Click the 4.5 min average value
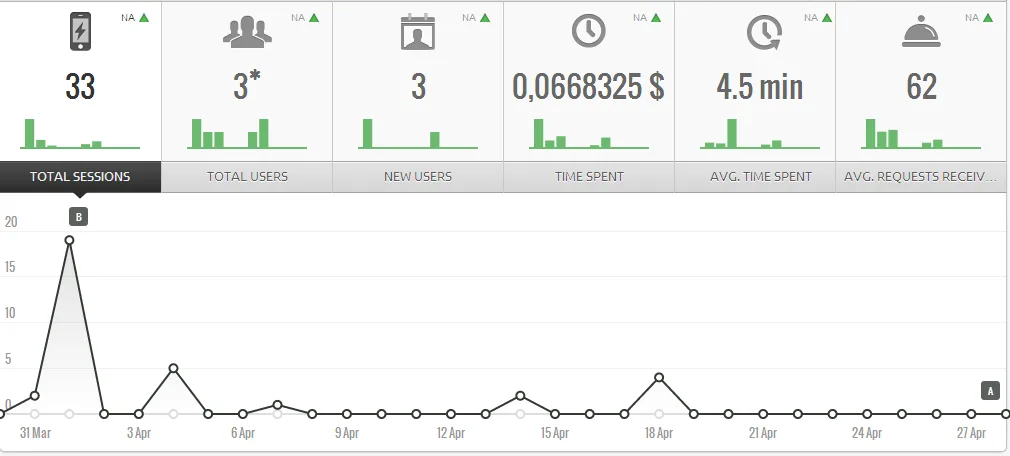Viewport: 1010px width, 456px height. point(760,86)
